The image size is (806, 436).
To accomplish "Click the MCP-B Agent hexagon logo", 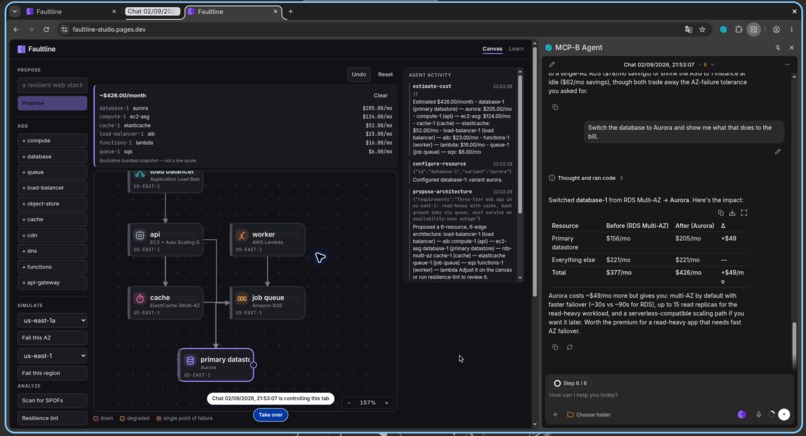I will [548, 48].
